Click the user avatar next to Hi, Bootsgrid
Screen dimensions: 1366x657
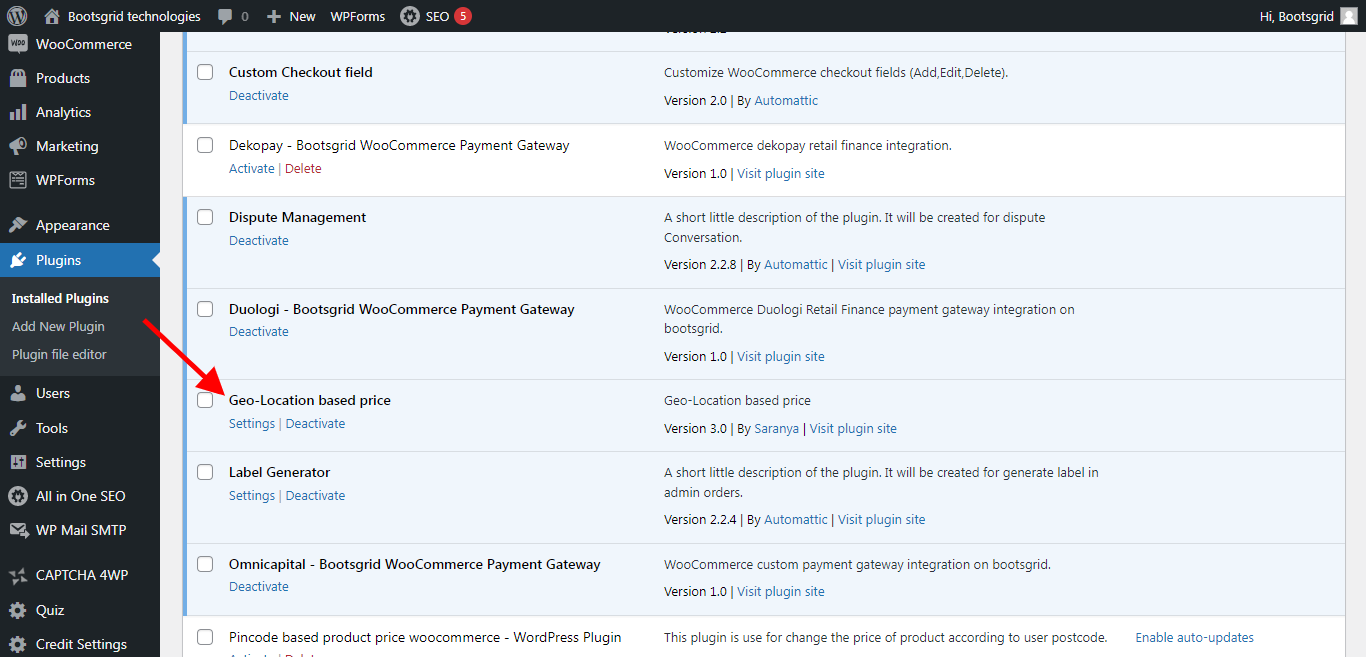click(x=1349, y=16)
